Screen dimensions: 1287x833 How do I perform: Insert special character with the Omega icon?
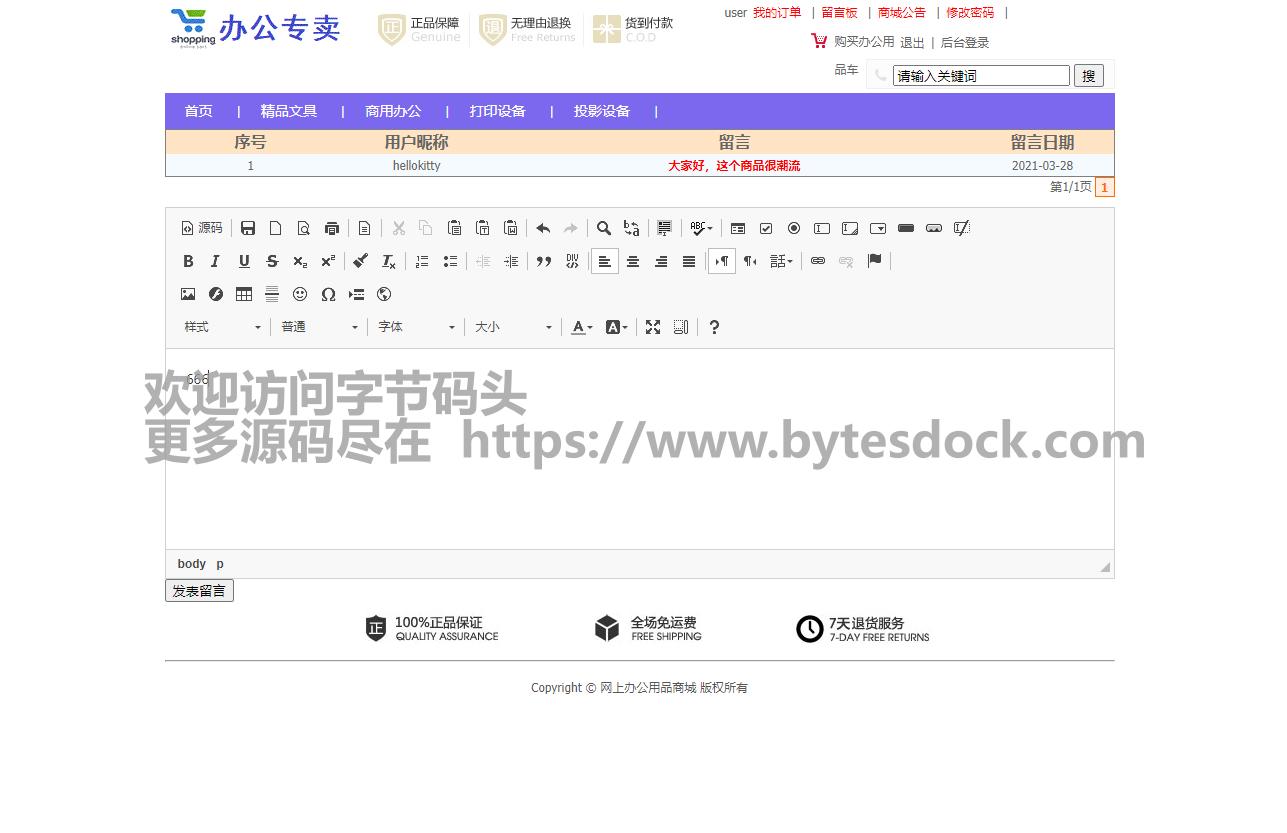[x=328, y=294]
